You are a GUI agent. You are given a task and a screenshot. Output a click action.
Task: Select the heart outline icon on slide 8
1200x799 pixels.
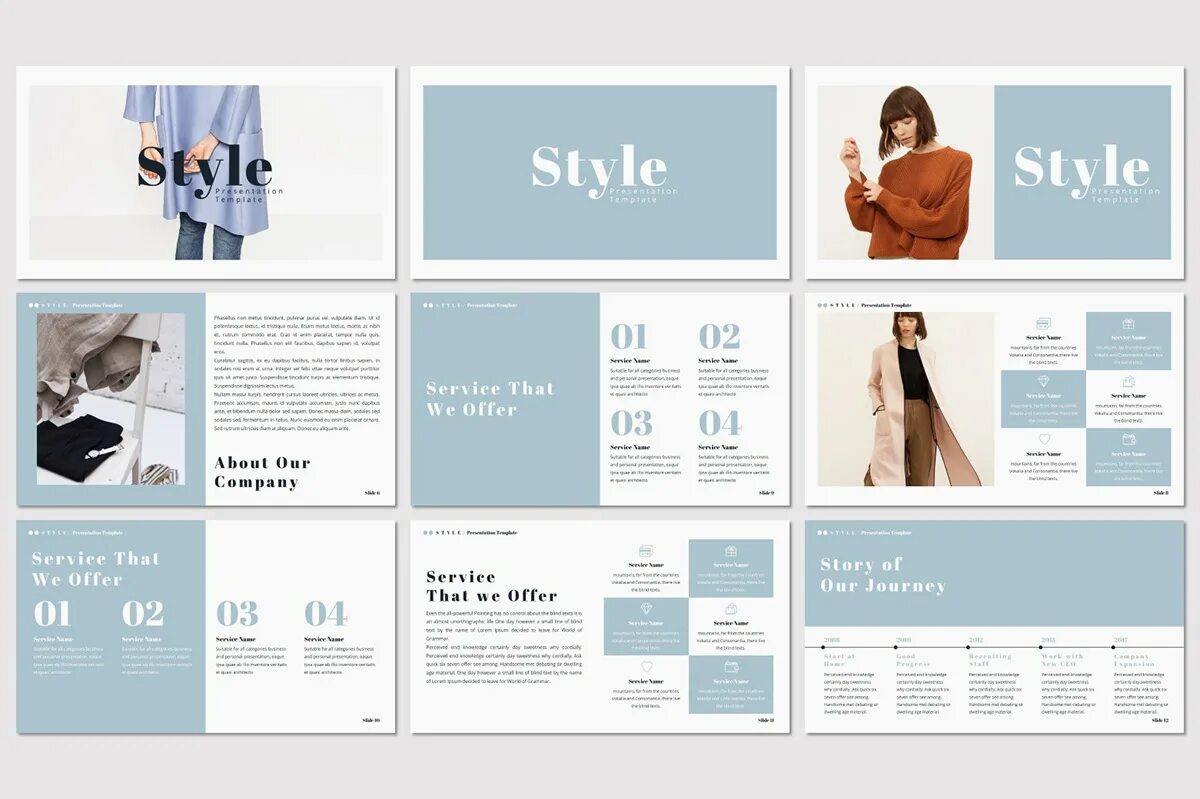[x=1044, y=440]
